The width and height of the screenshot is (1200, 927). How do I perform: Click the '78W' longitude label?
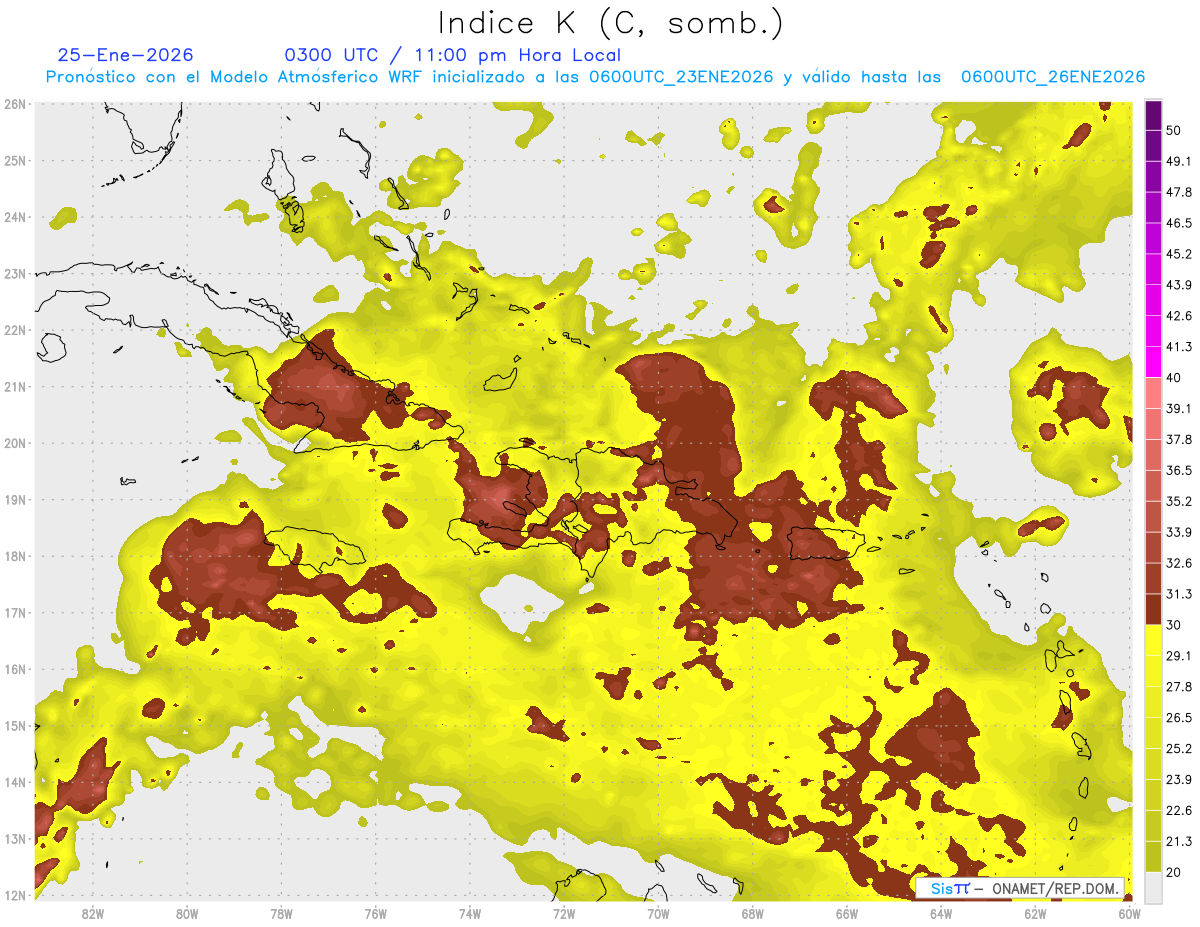click(x=281, y=913)
